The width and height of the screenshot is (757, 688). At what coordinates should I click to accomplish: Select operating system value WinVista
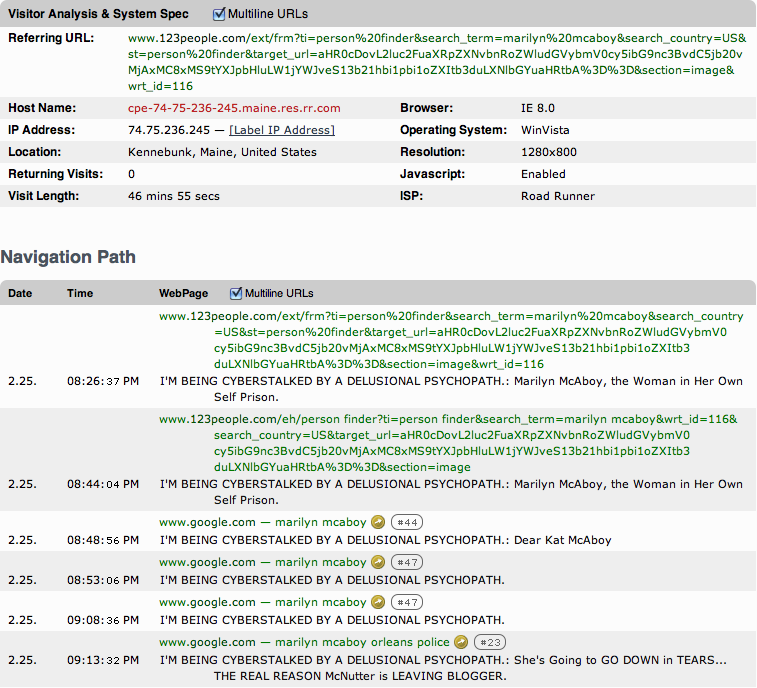545,130
